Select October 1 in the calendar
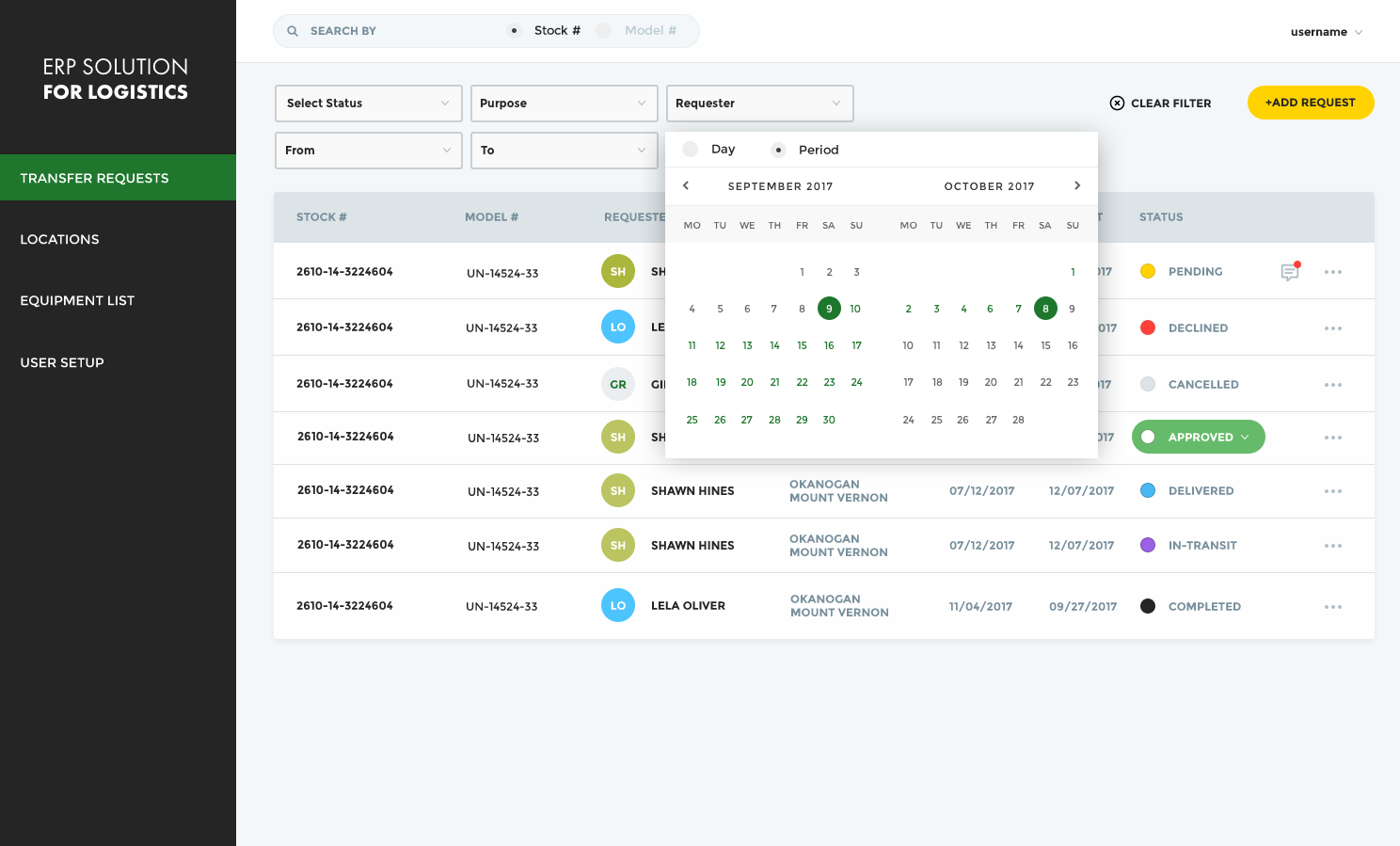Viewport: 1400px width, 846px height. tap(1073, 272)
